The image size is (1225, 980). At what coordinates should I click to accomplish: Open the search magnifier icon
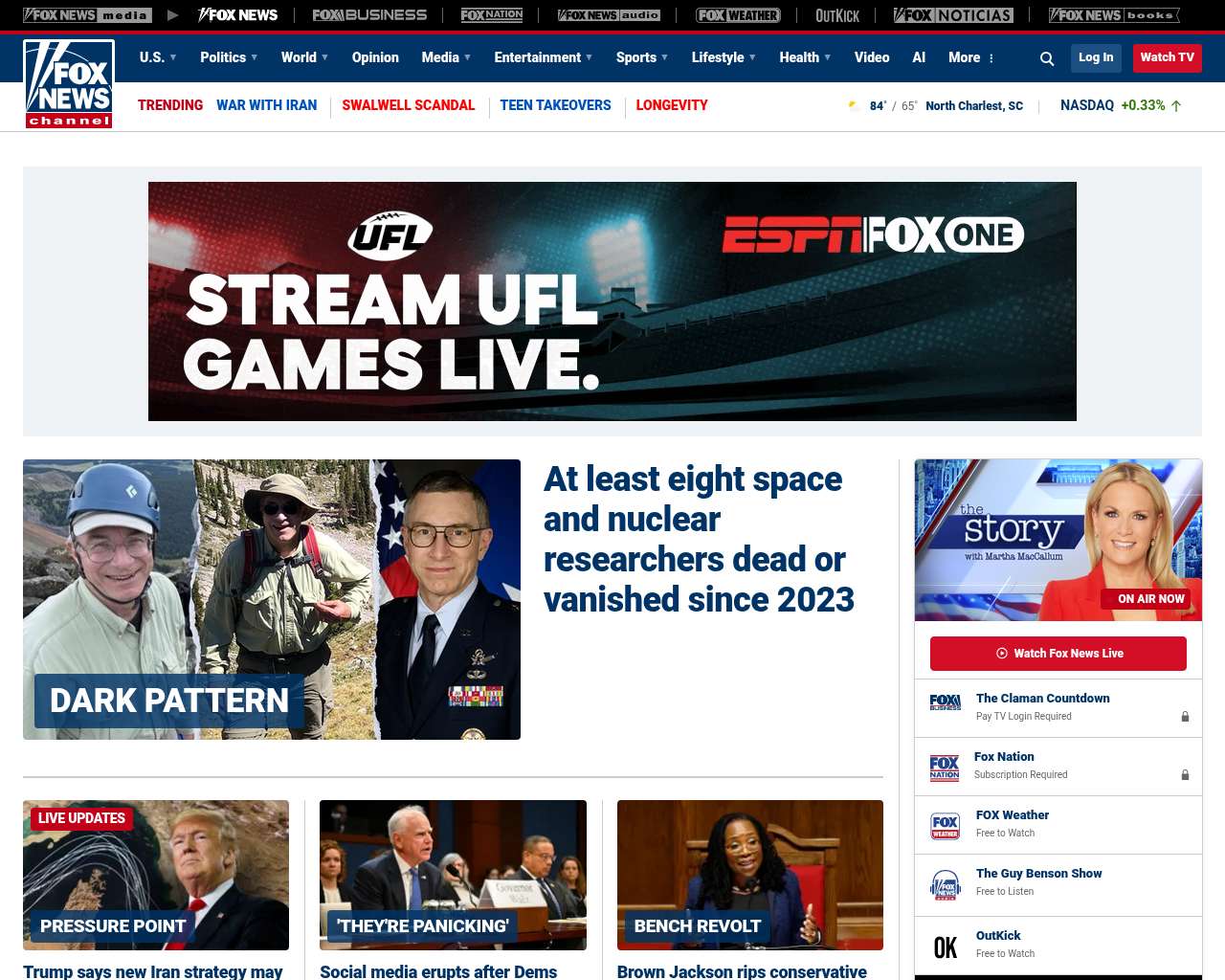1047,58
